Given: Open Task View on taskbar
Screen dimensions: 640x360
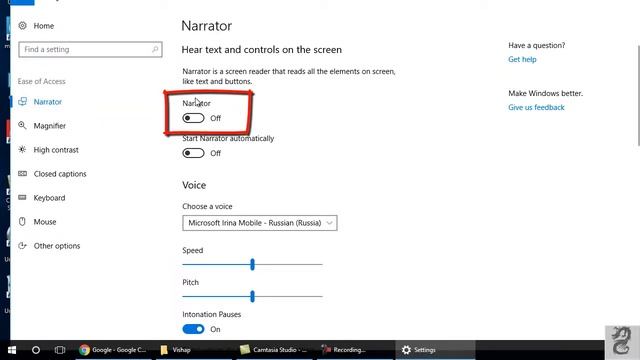Looking at the screenshot, I should (60, 350).
